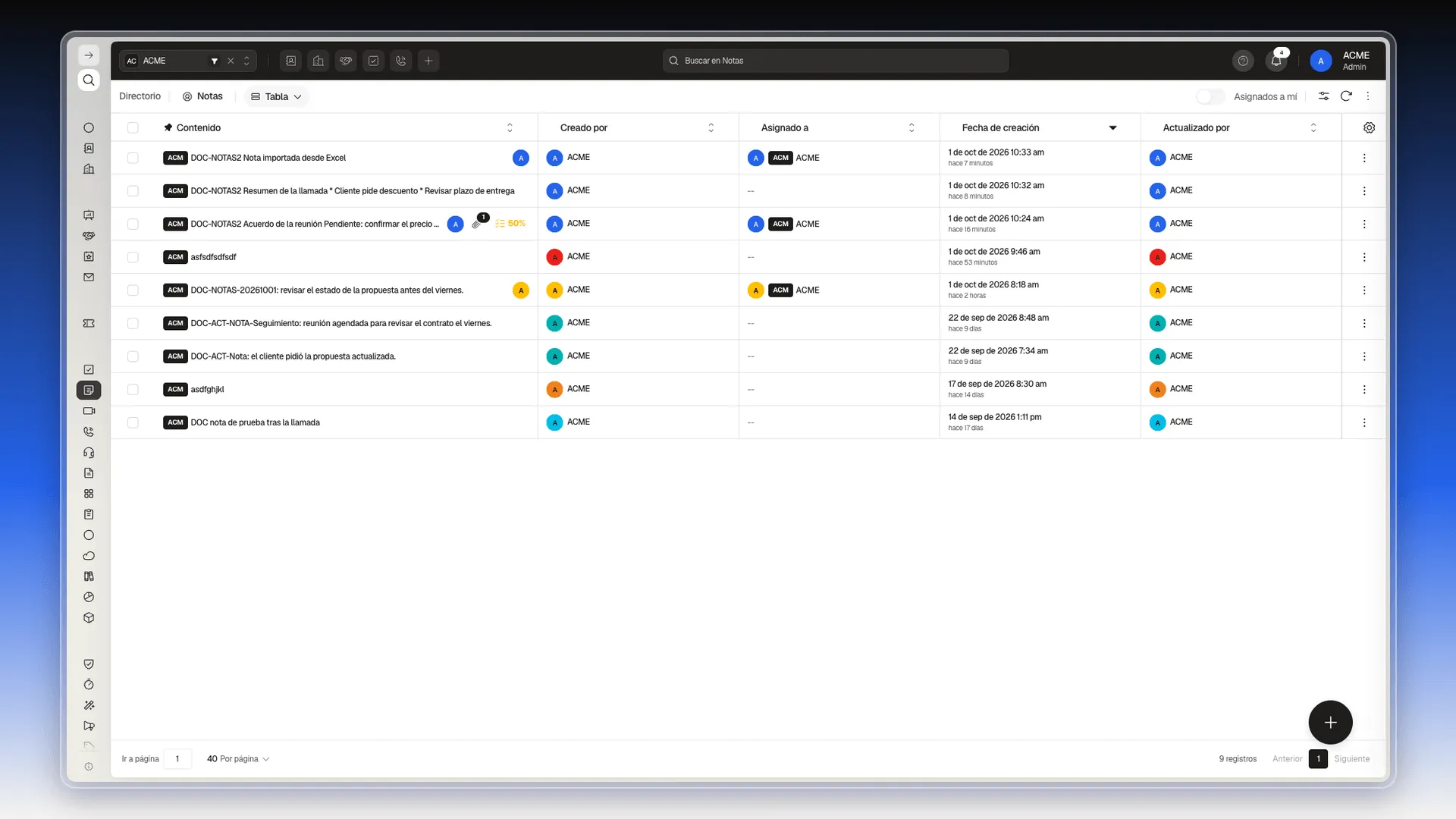The image size is (1456, 819).
Task: Select 'DOC nota de prueba' row checkbox
Action: 133,422
